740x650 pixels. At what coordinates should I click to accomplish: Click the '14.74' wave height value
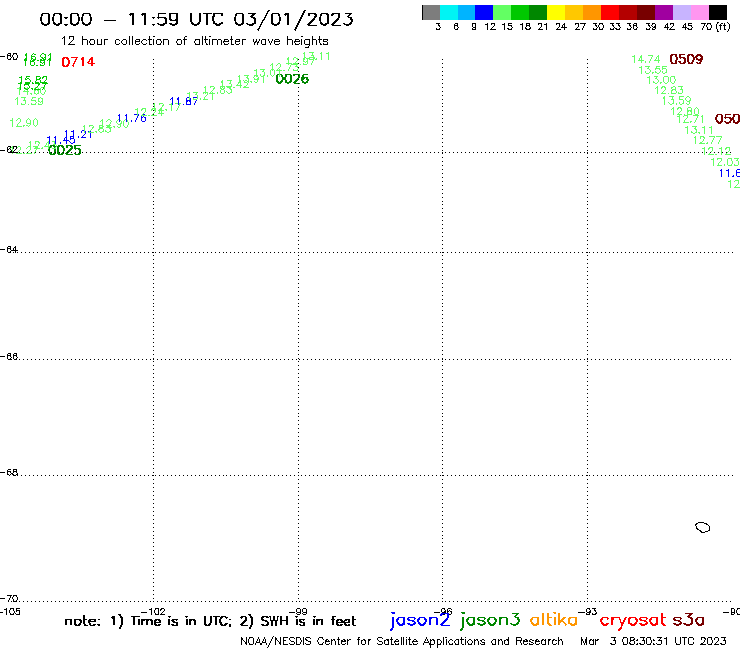646,59
